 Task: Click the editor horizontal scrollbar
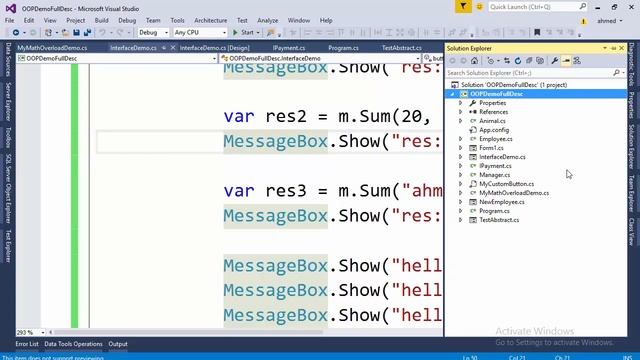(x=188, y=332)
